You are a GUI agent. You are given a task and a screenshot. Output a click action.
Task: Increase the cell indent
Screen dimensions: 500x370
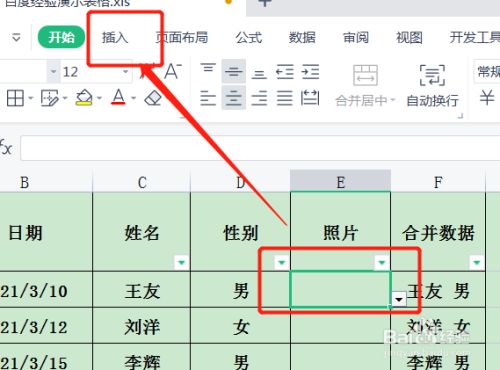coord(310,72)
